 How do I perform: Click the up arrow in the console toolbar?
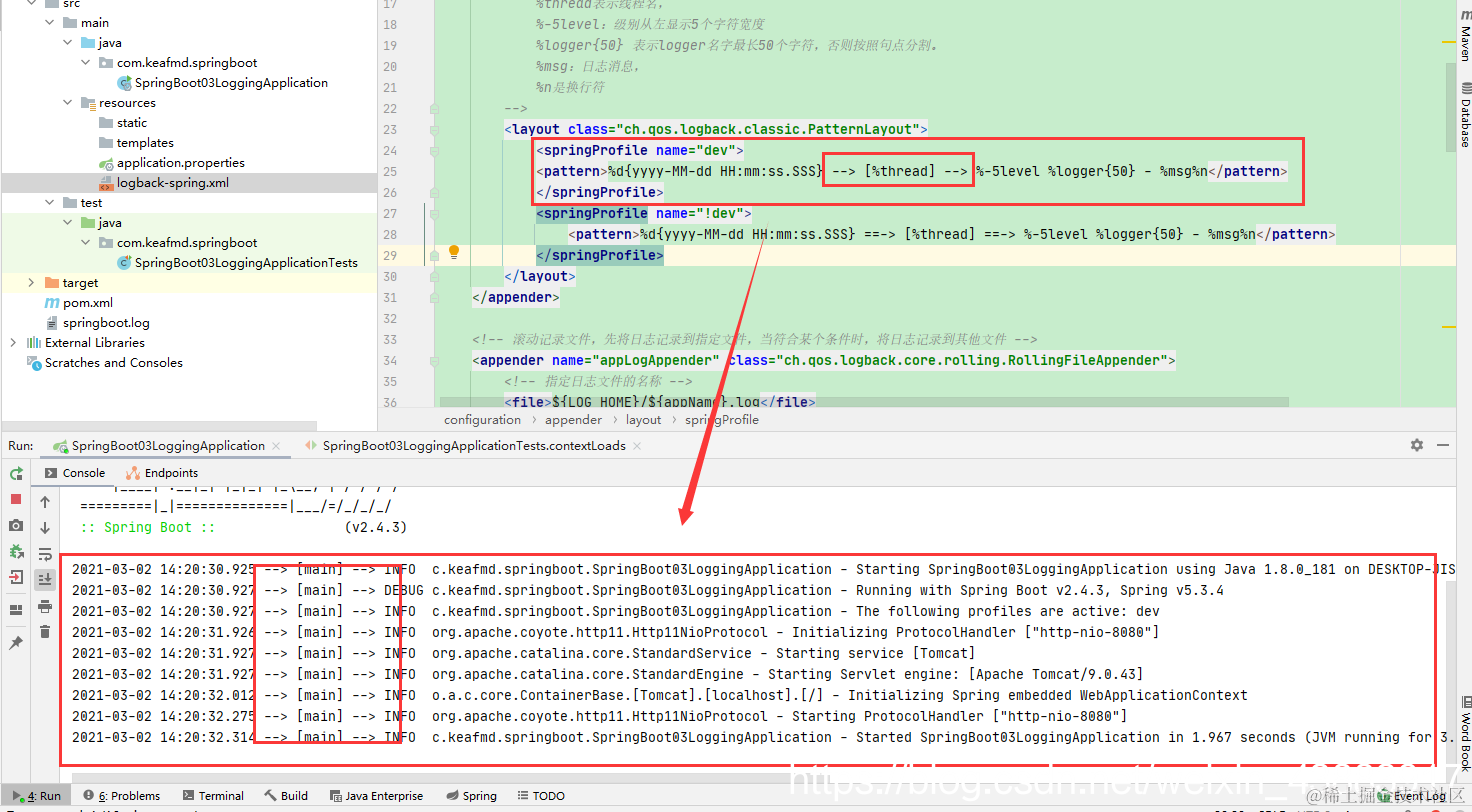coord(45,502)
